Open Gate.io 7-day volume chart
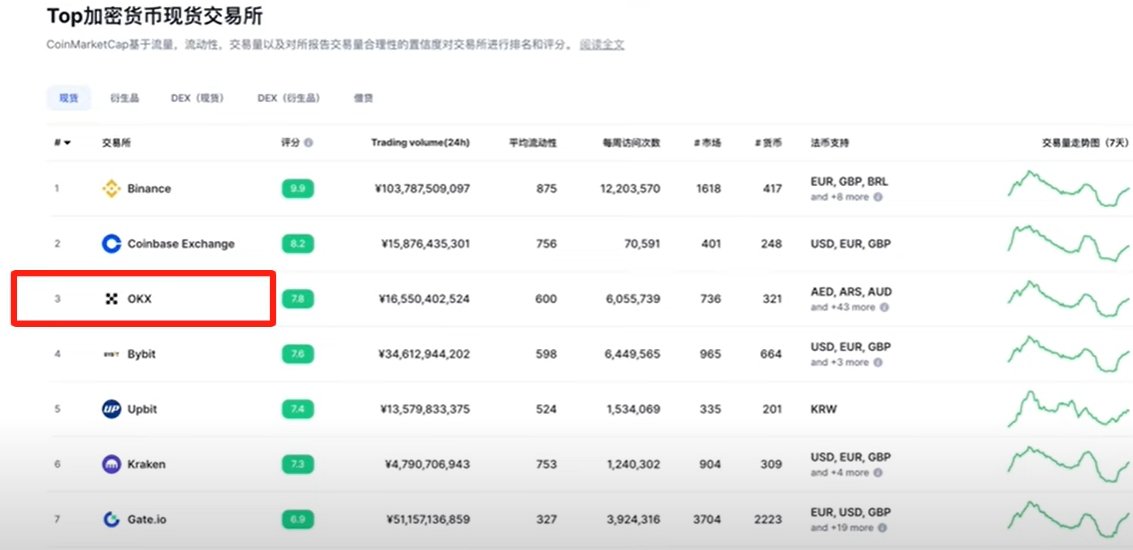The image size is (1133, 550). (x=1068, y=519)
